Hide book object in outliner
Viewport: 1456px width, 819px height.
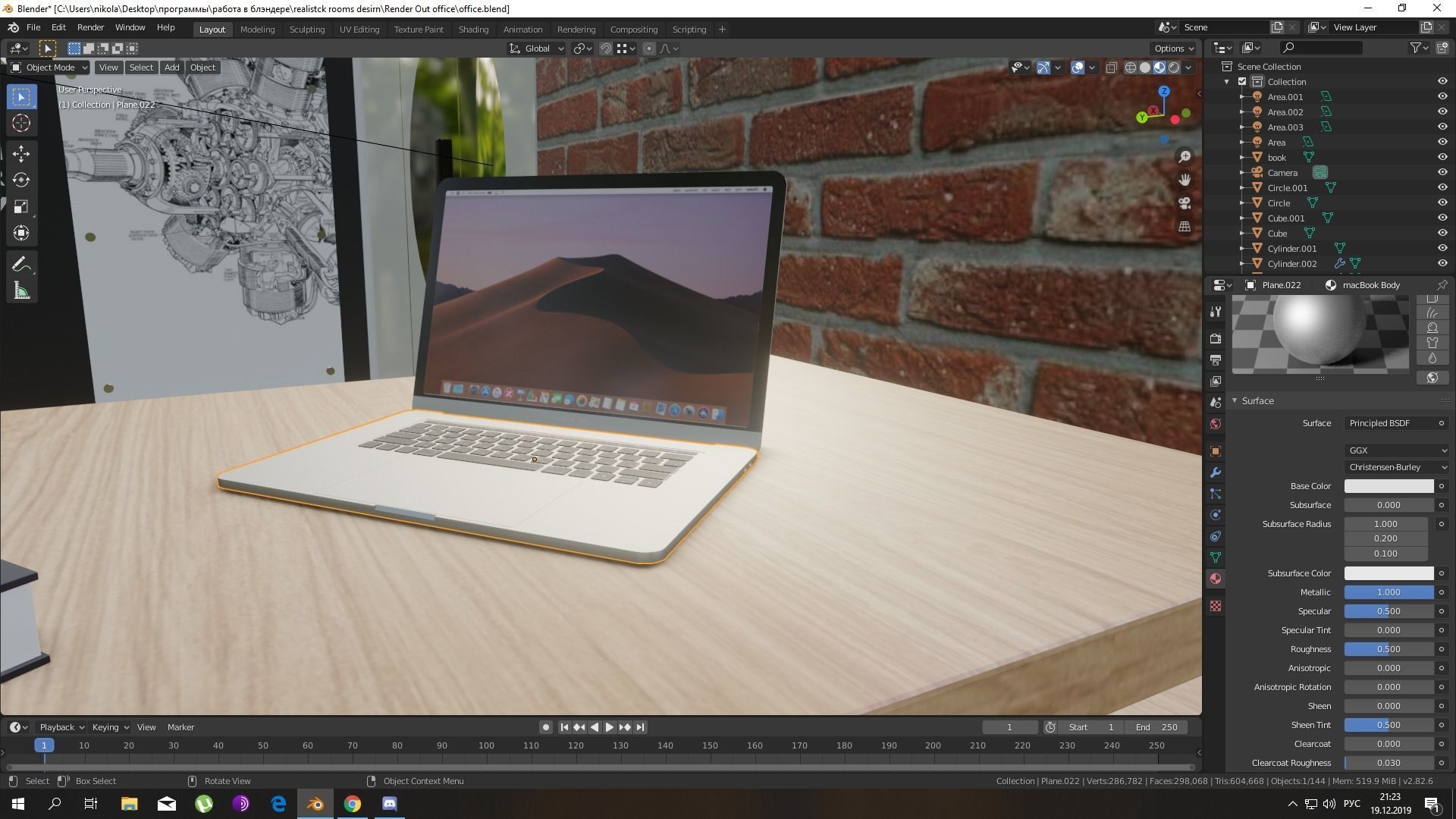click(x=1442, y=158)
